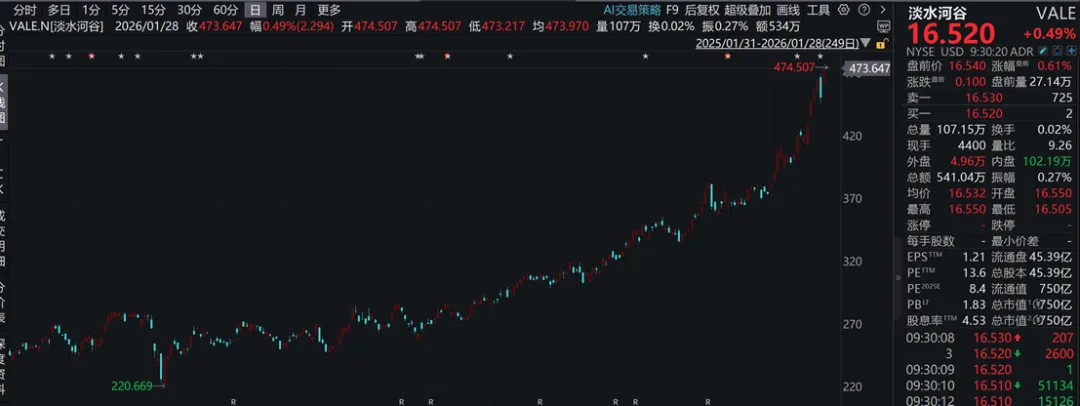This screenshot has height=406, width=1080.
Task: Click the 09:30:12 tick row
Action: [x=990, y=400]
